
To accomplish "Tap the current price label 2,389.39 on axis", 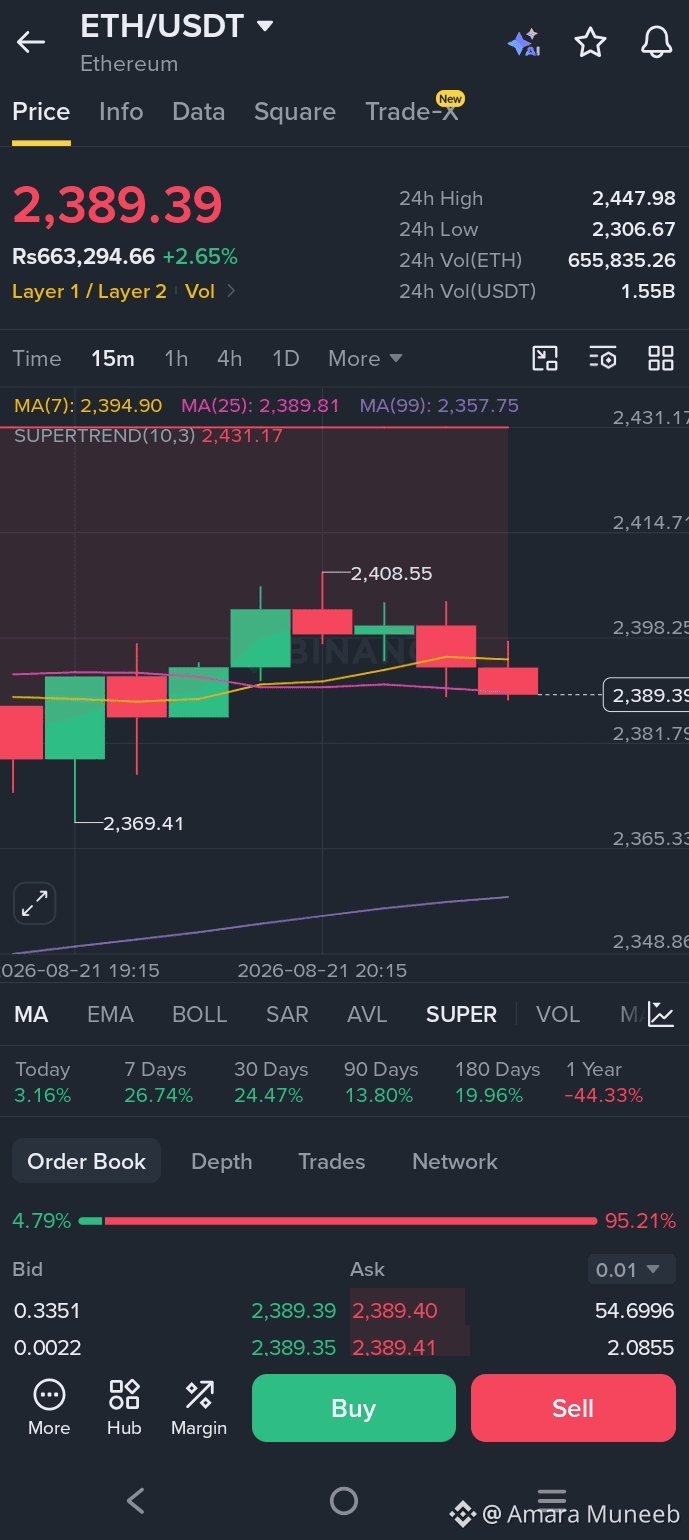I will click(x=646, y=695).
